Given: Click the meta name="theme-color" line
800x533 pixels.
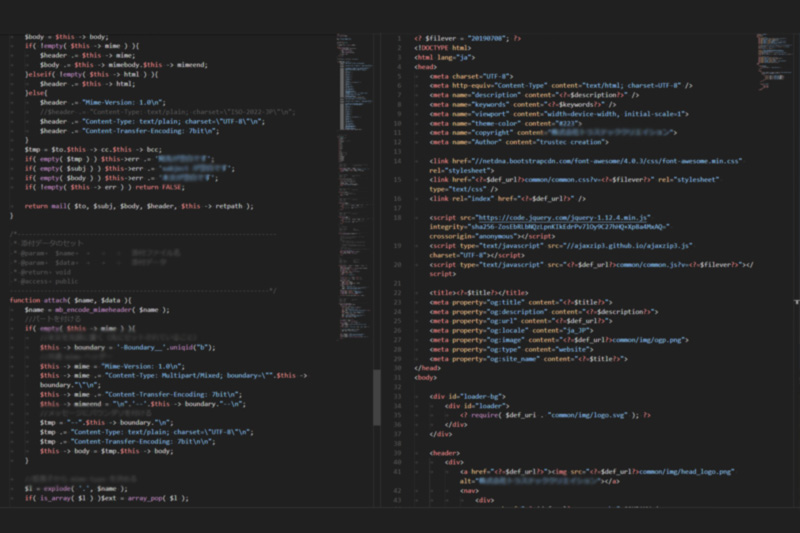Looking at the screenshot, I should point(505,123).
